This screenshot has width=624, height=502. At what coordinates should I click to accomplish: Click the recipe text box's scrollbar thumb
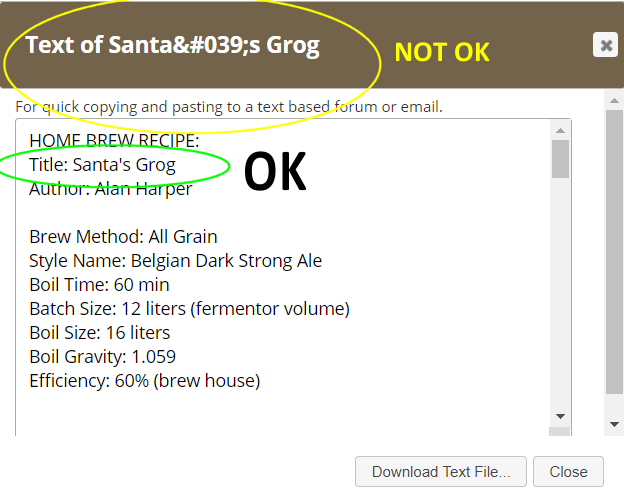point(561,159)
